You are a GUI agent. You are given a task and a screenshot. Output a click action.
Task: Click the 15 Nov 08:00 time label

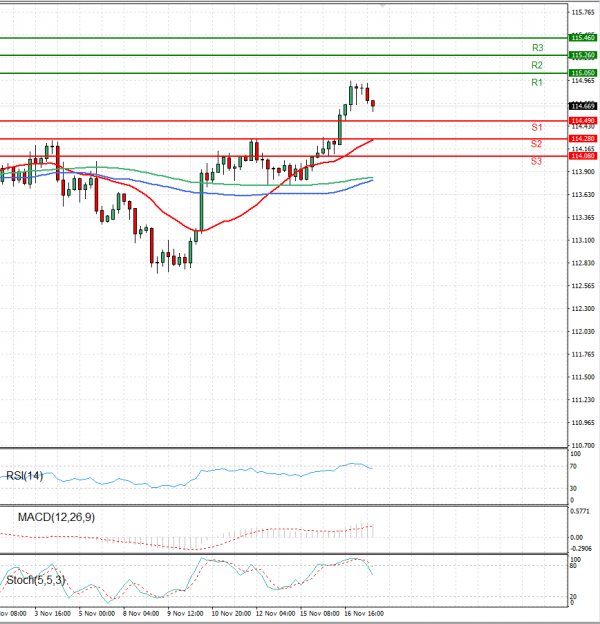point(319,613)
